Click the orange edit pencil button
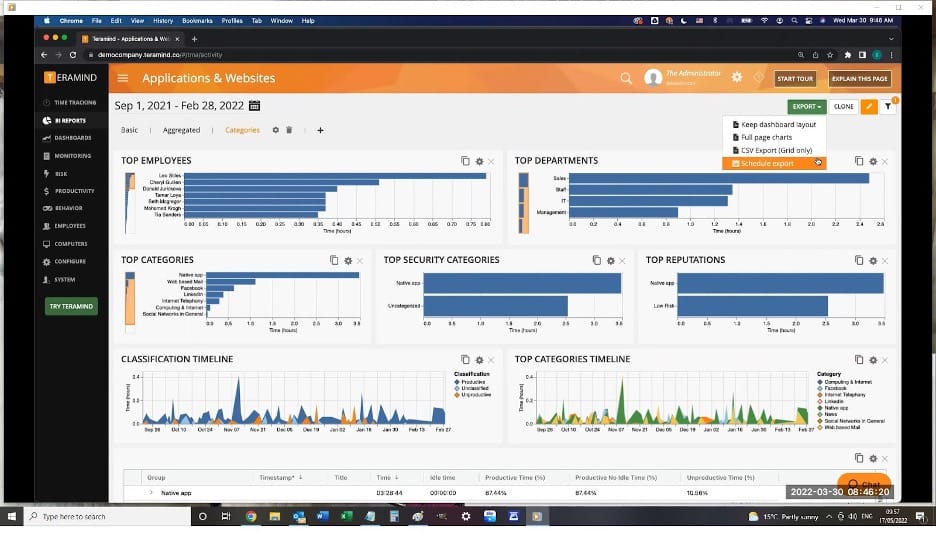 869,106
